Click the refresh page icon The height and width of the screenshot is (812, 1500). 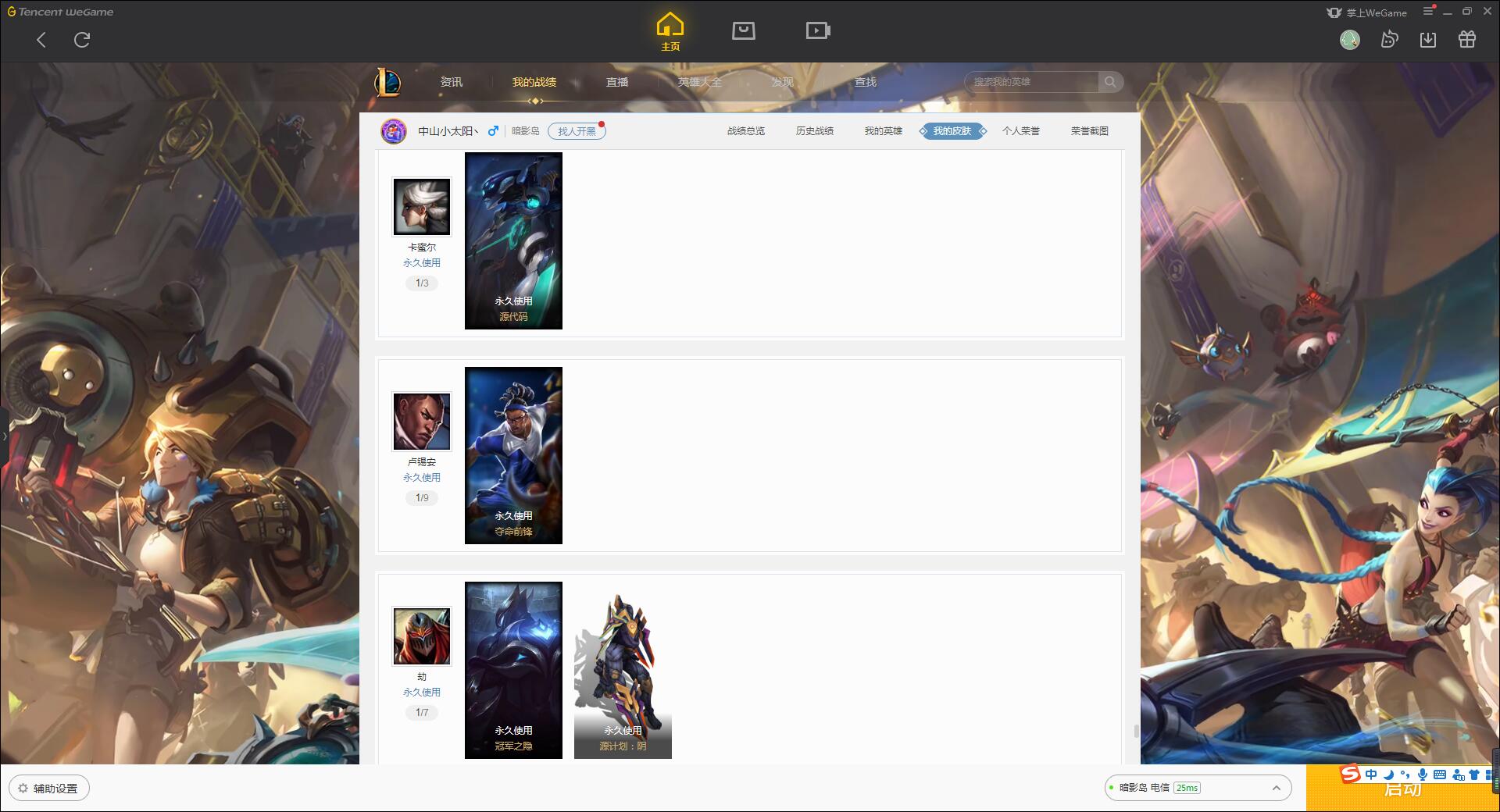pyautogui.click(x=82, y=40)
